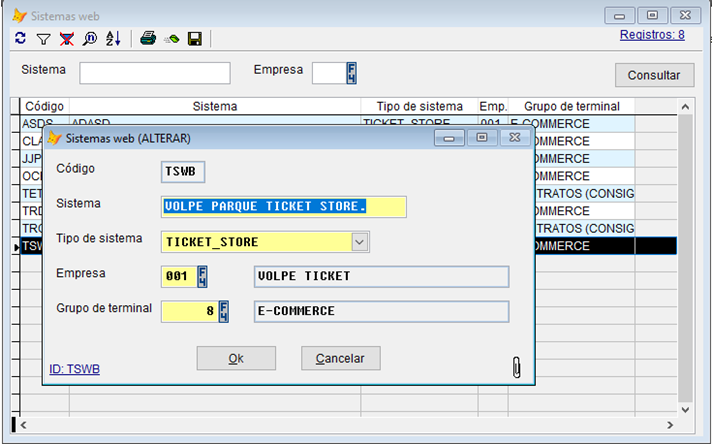
Task: Click the Consultar button
Action: pyautogui.click(x=654, y=75)
